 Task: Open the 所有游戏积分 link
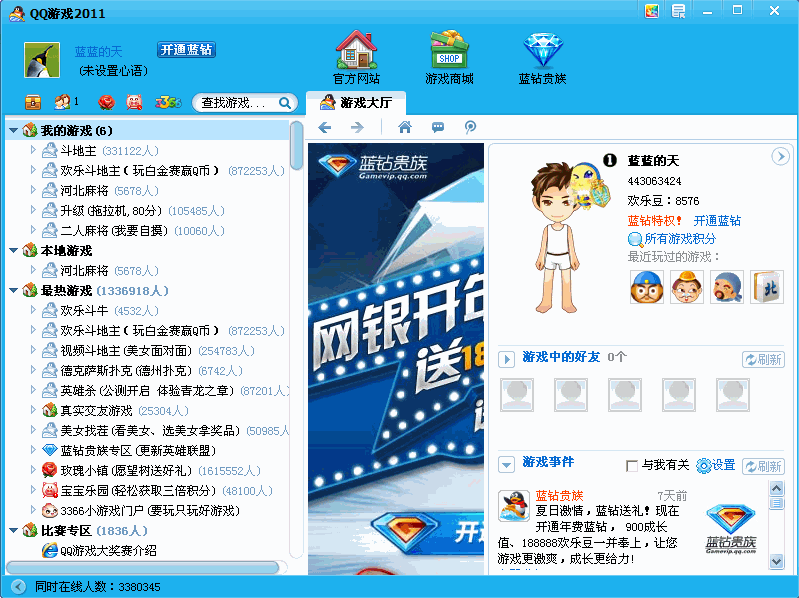680,238
